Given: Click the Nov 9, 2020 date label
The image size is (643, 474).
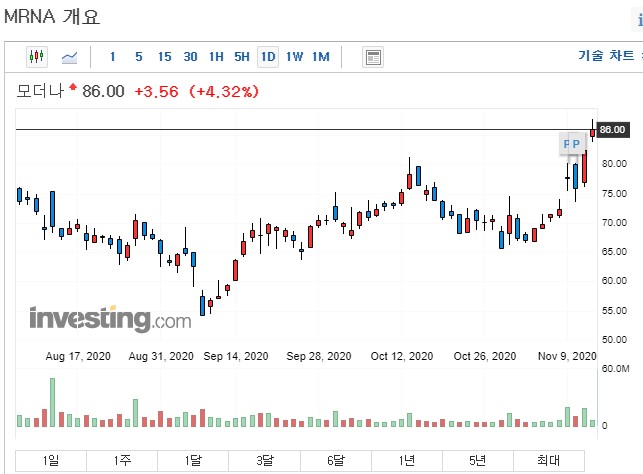Looking at the screenshot, I should [567, 356].
